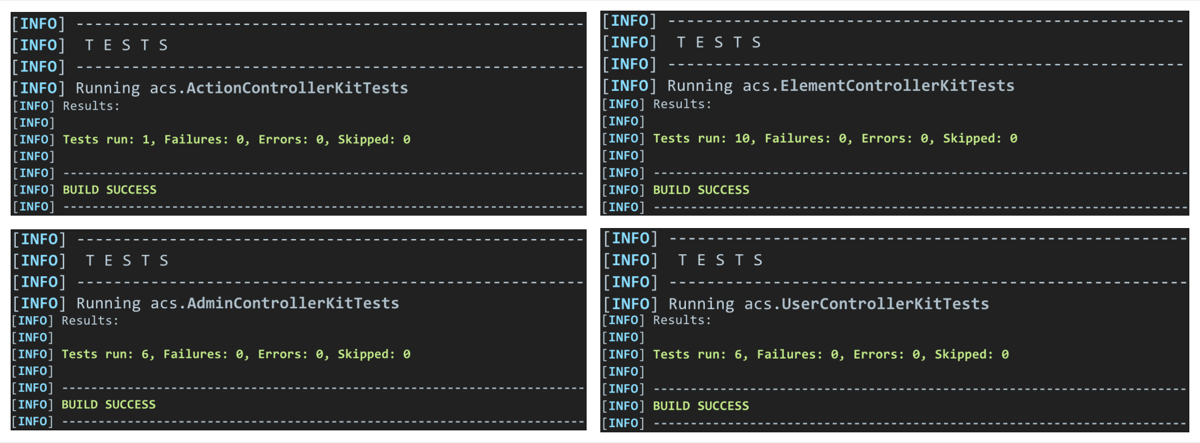Image resolution: width=1200 pixels, height=443 pixels.
Task: Click BUILD SUCCESS in ElementController panel
Action: pos(701,189)
